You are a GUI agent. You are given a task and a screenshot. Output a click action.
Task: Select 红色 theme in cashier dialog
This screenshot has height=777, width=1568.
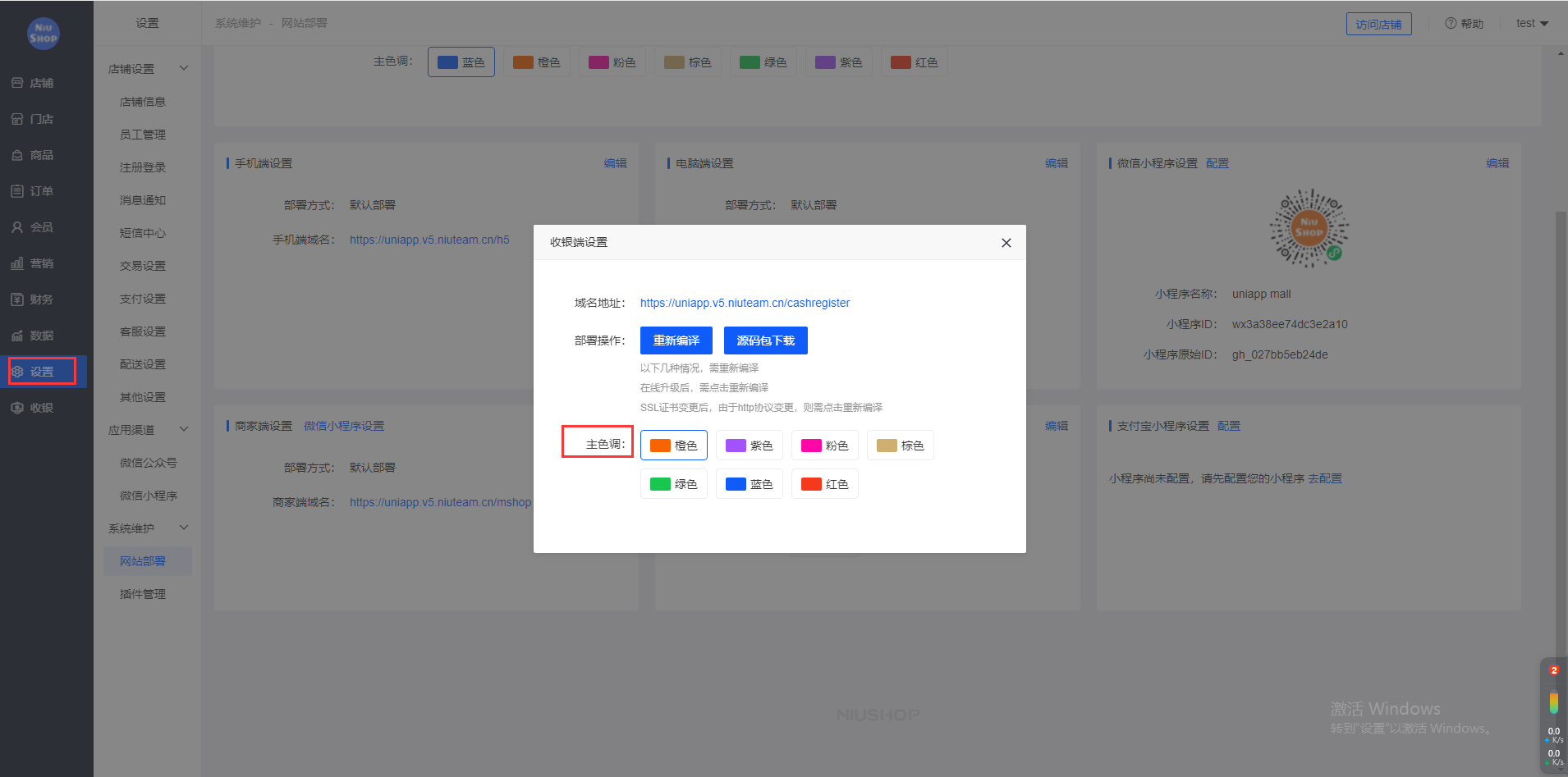(825, 484)
